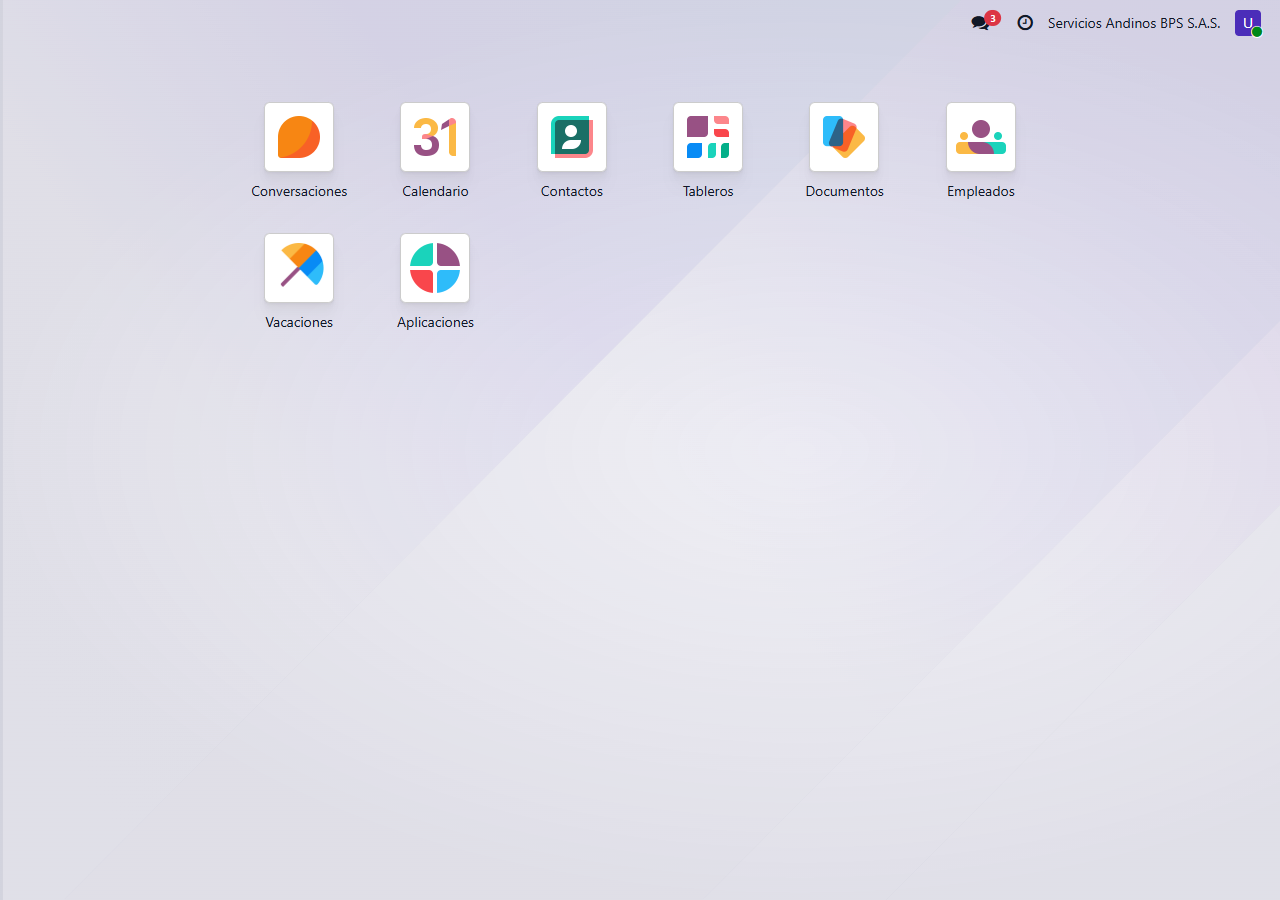Screen dimensions: 1280x900
Task: View chat messages with 3 badge
Action: tap(985, 22)
